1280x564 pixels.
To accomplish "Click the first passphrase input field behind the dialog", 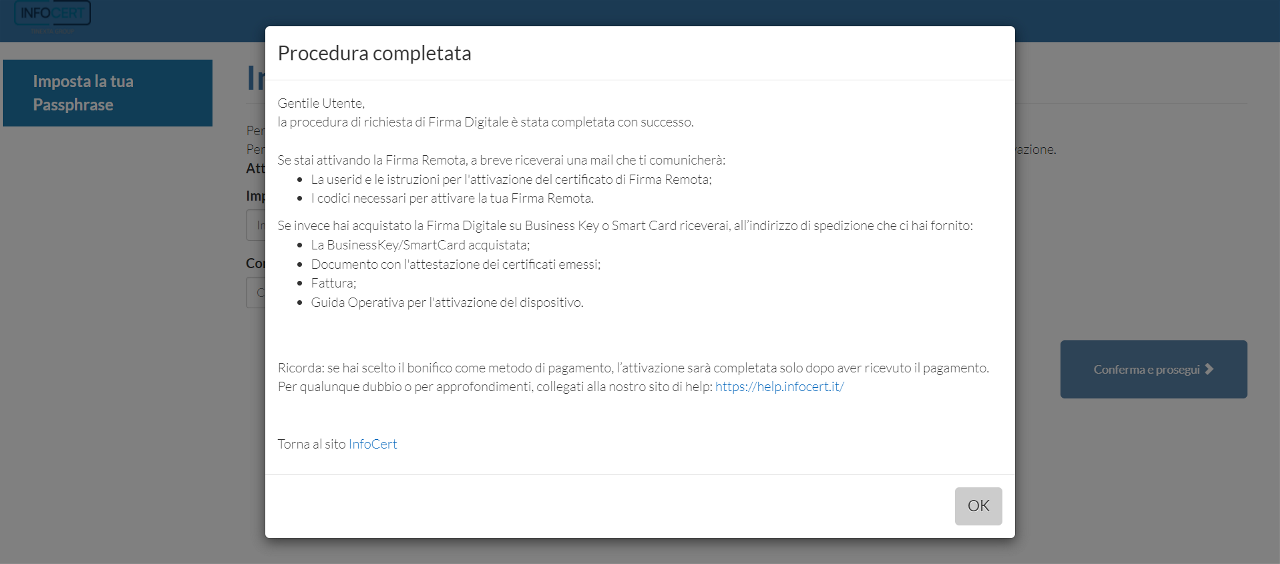I will tap(256, 225).
